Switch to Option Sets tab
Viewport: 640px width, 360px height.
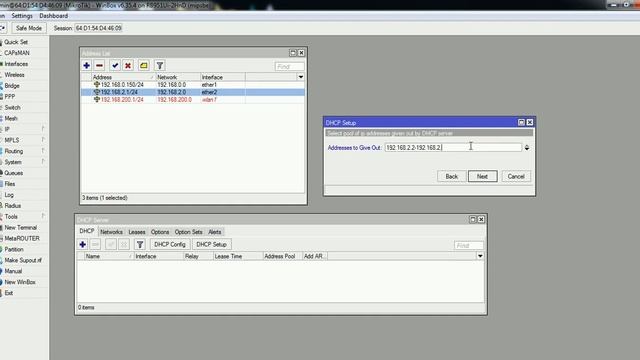[189, 232]
